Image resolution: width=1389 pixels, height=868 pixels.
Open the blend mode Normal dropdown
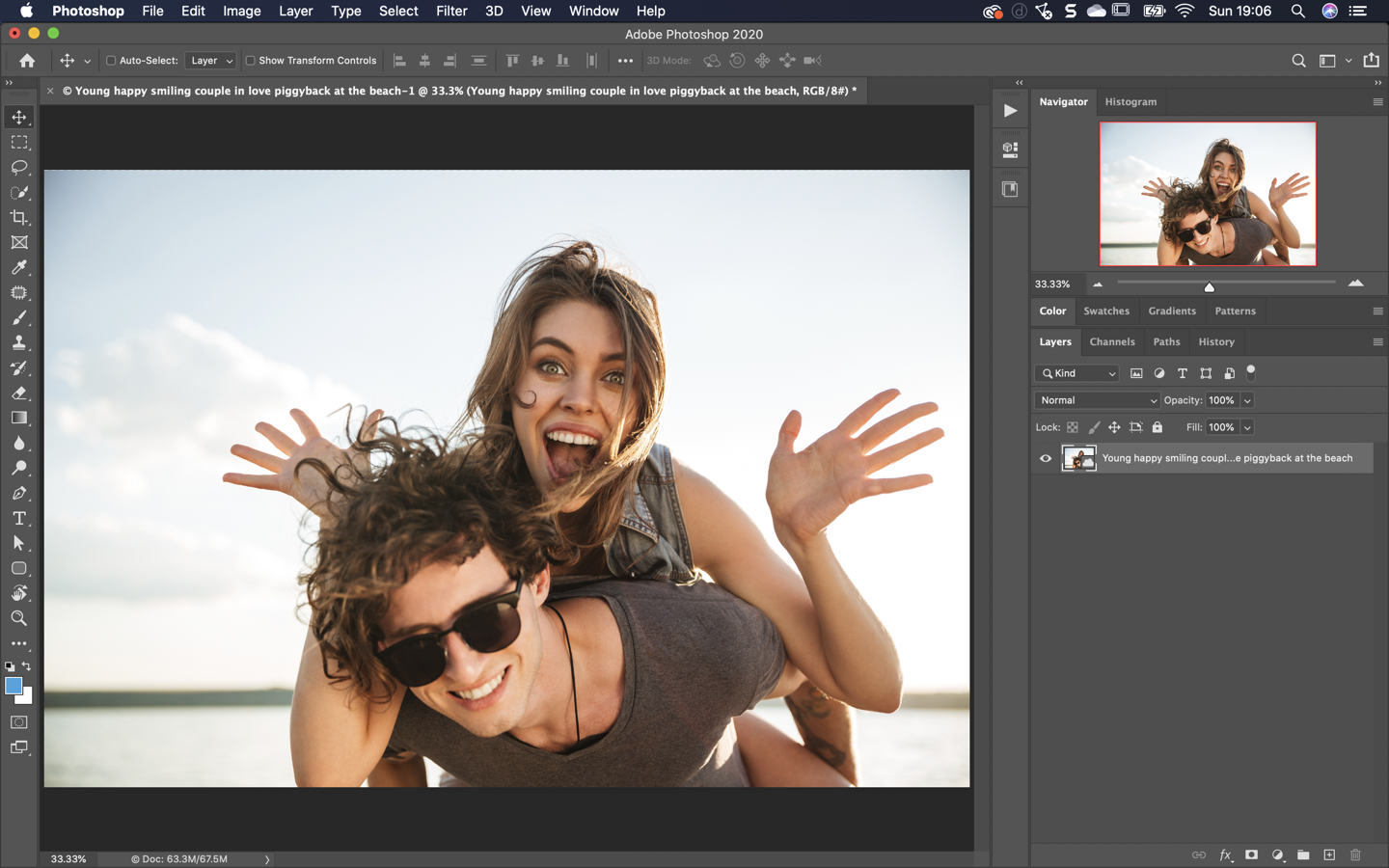1097,400
